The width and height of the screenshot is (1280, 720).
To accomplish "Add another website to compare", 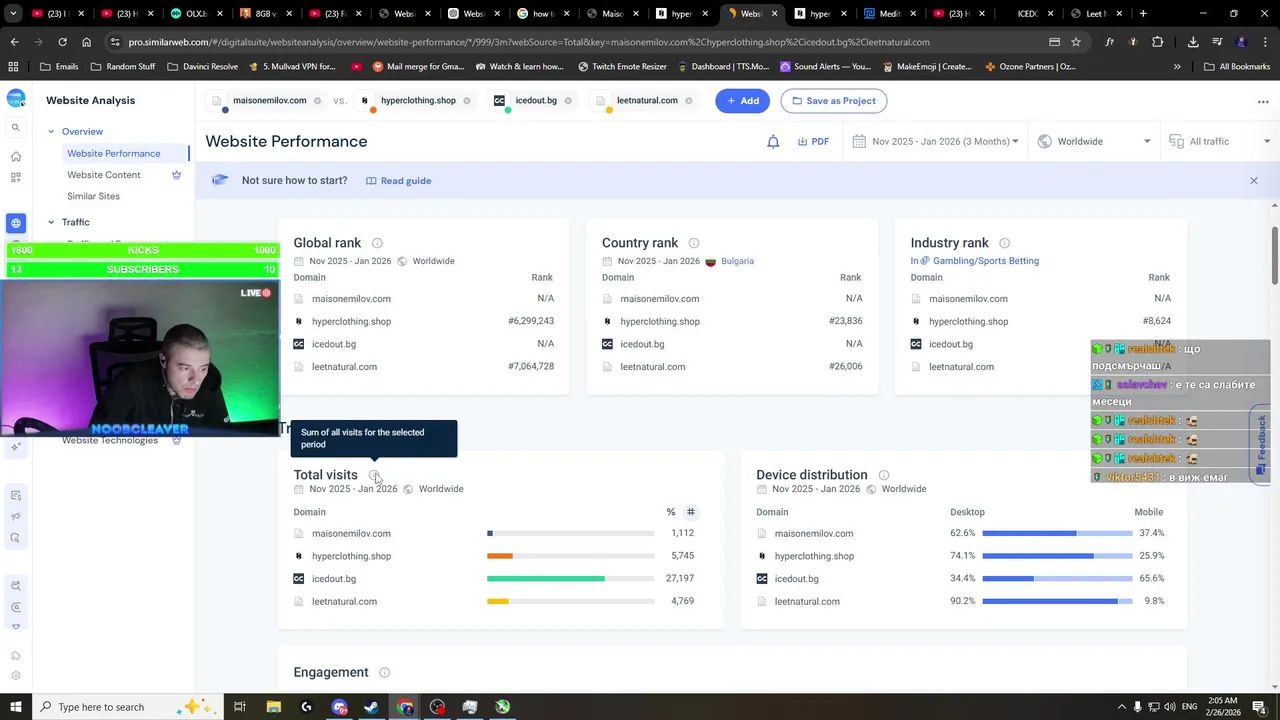I will point(742,101).
